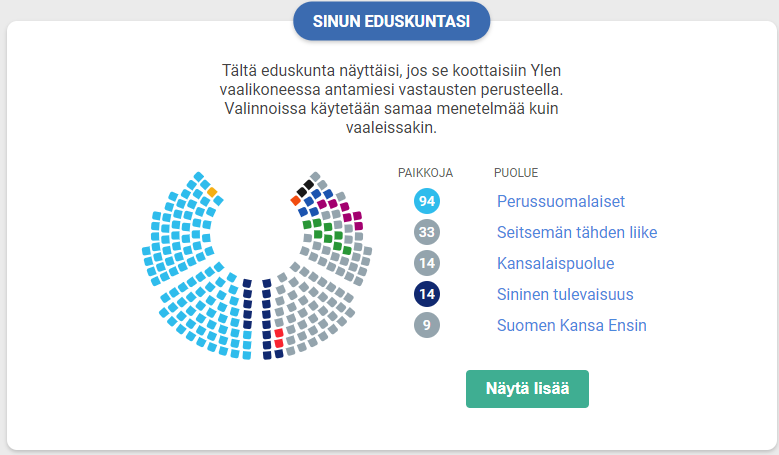Click the red seats in the parliament chart
Image resolution: width=779 pixels, height=455 pixels.
[x=279, y=338]
